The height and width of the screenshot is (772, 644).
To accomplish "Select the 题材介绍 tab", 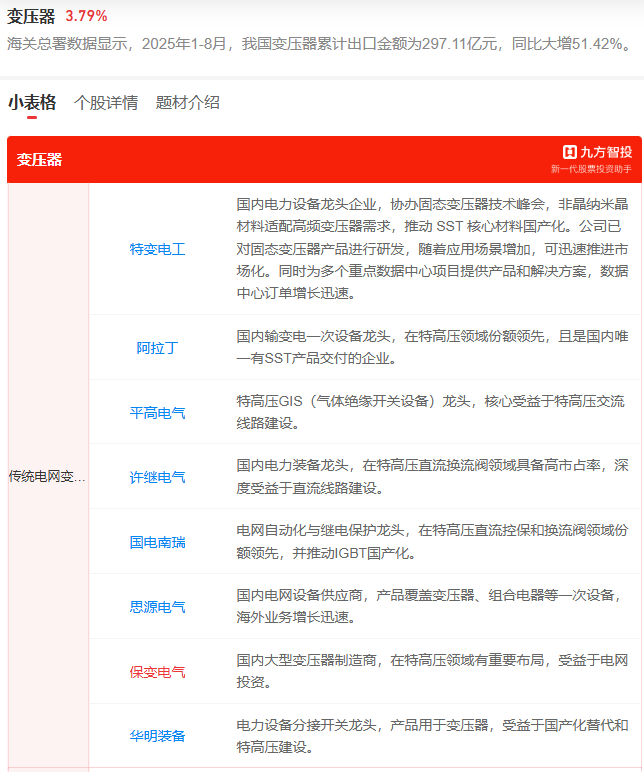I will click(187, 102).
